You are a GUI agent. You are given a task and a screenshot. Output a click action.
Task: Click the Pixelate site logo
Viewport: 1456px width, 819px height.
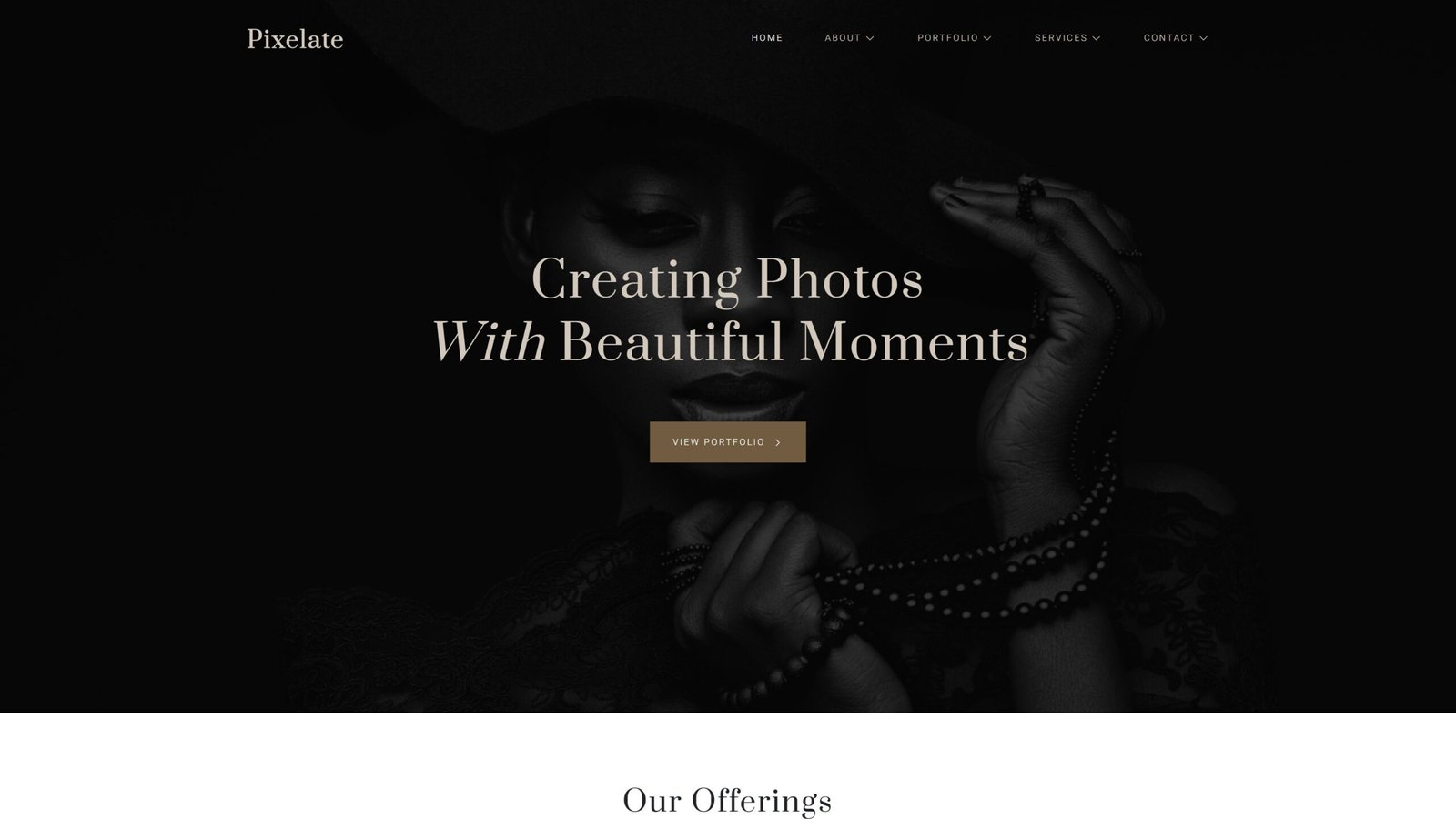coord(295,39)
